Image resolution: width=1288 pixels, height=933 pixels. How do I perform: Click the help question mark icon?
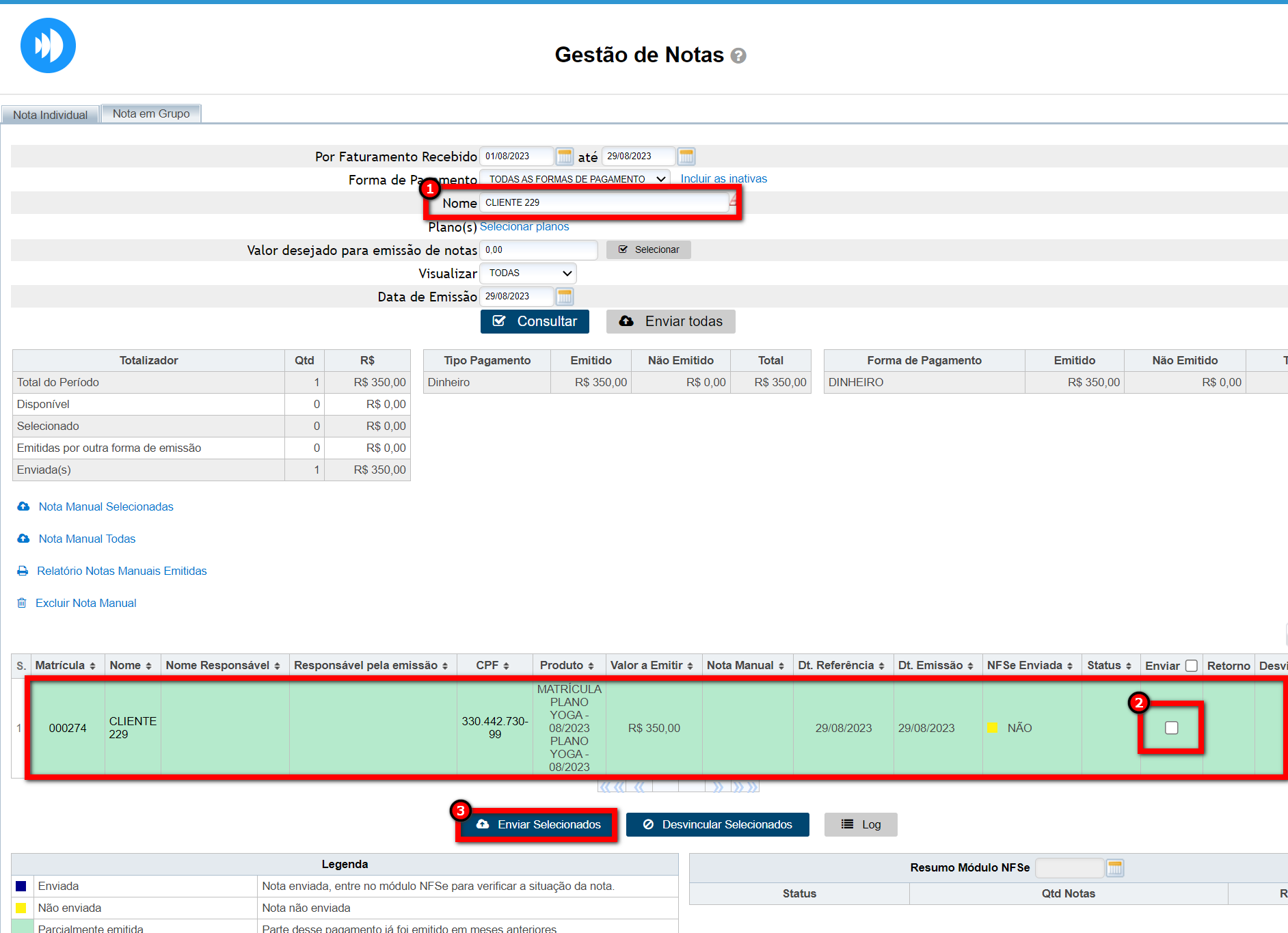[738, 56]
